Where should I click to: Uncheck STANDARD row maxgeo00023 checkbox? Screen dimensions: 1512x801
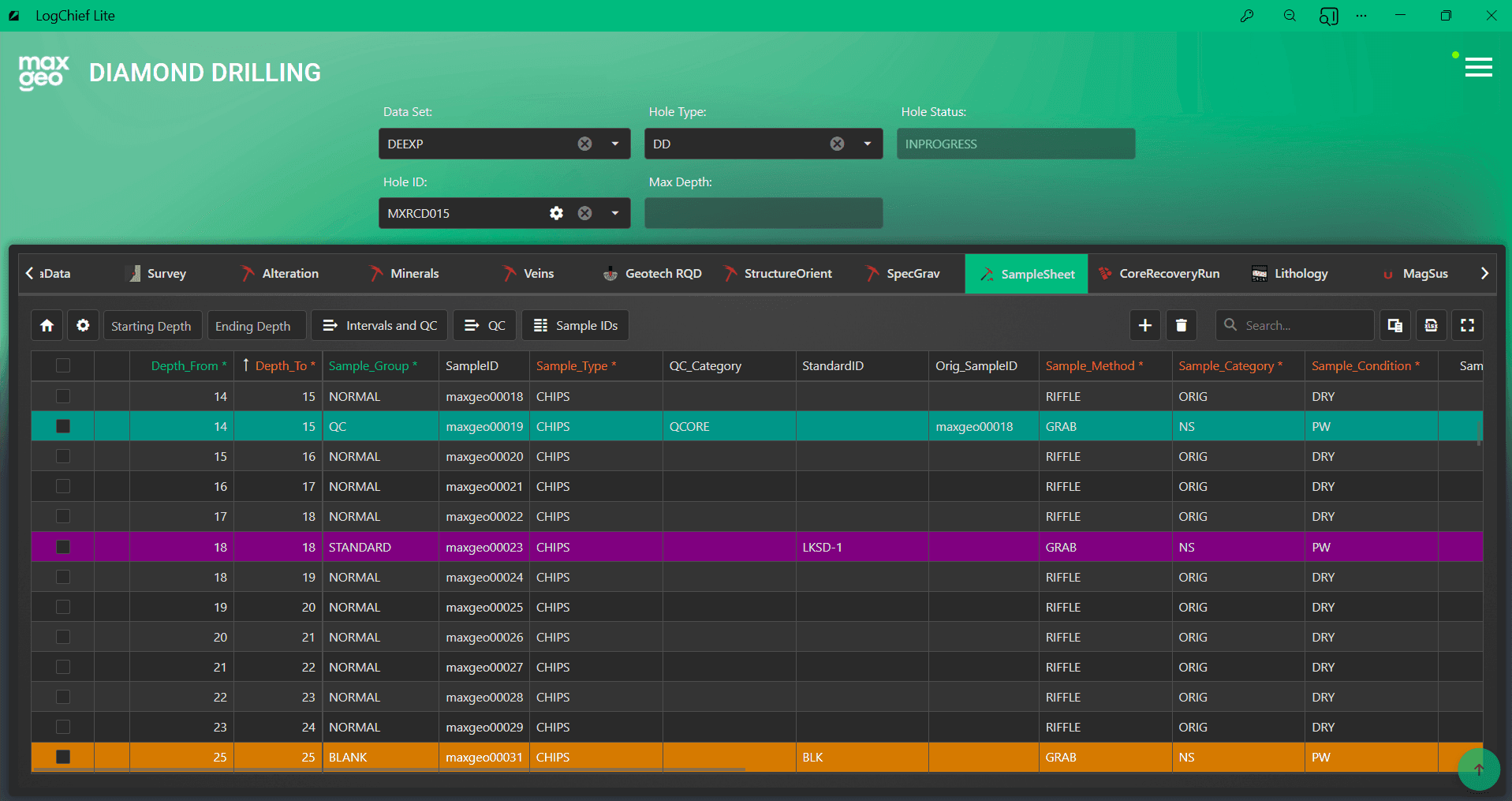63,547
